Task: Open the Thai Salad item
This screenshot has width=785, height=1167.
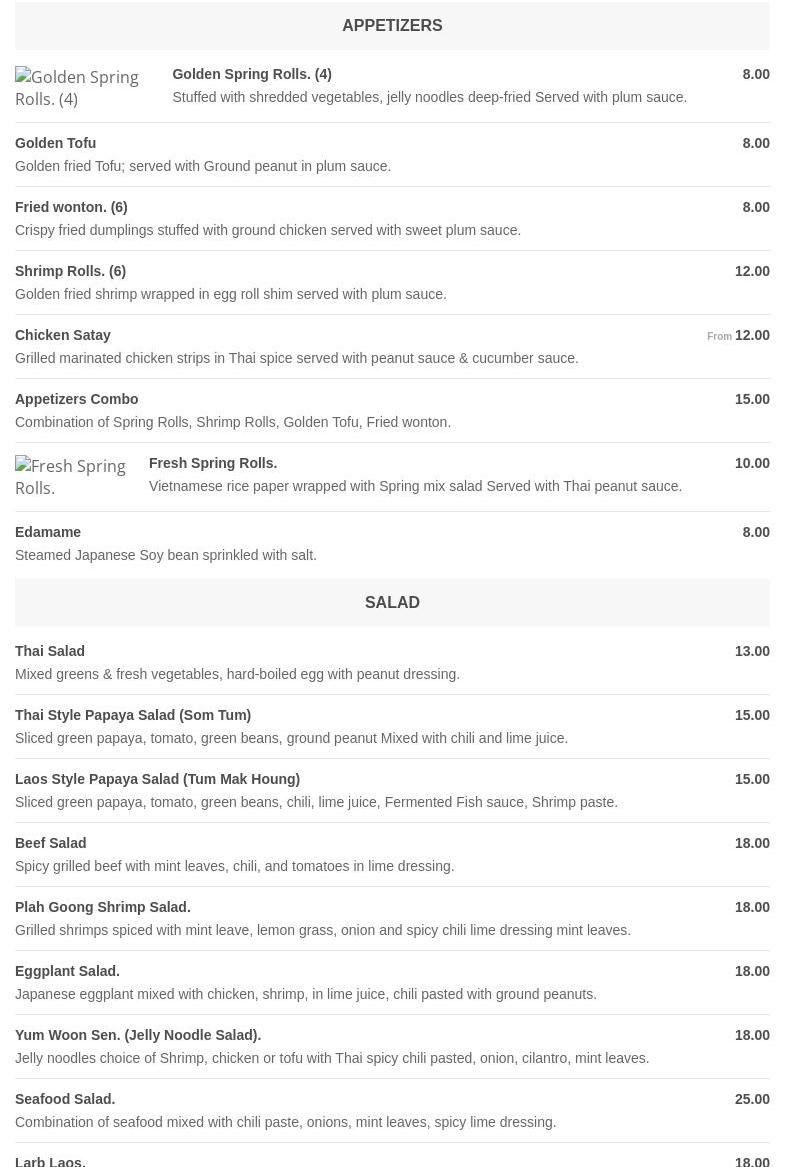Action: (x=50, y=651)
